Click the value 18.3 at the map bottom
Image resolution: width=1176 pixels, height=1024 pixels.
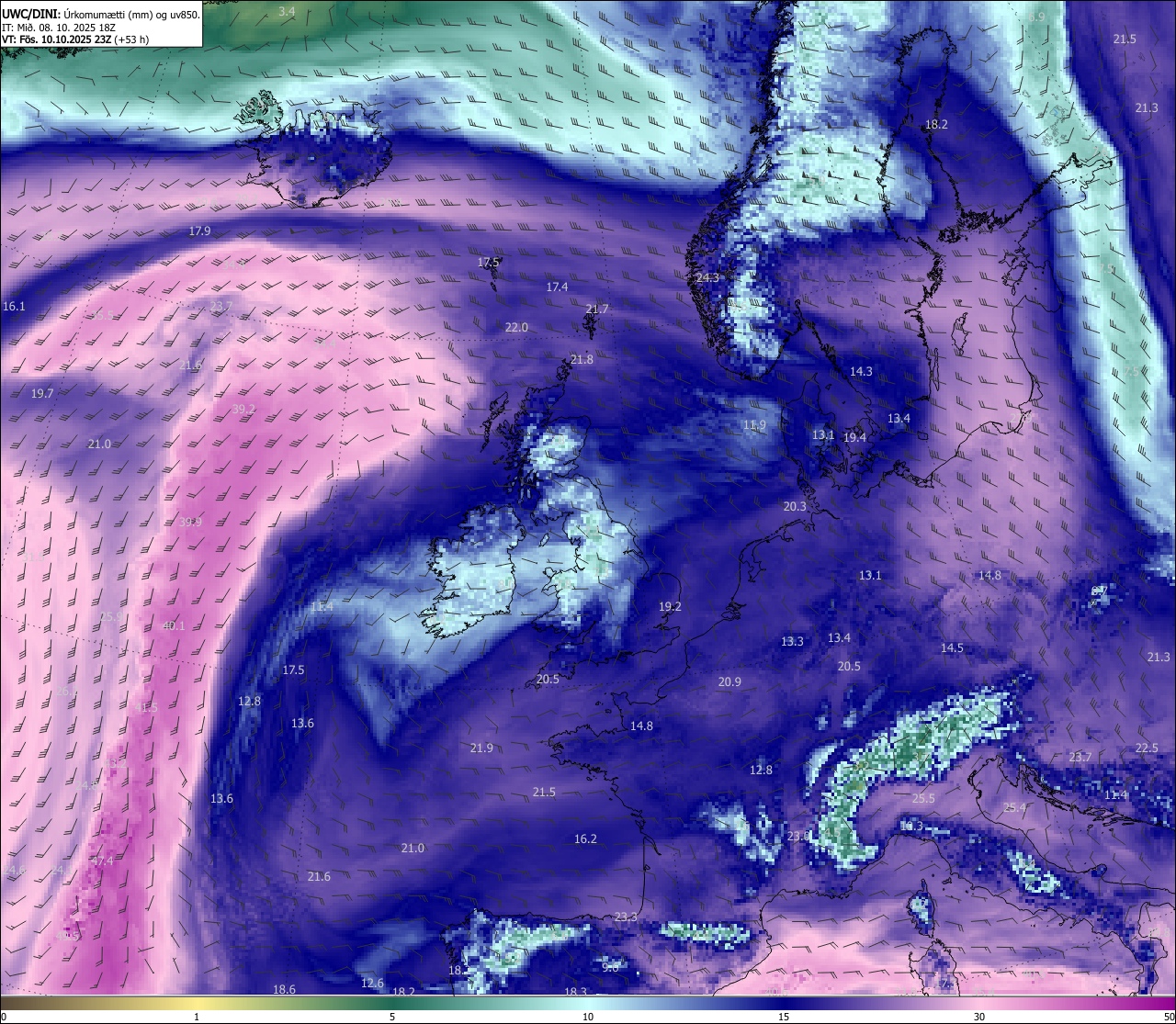coord(575,992)
